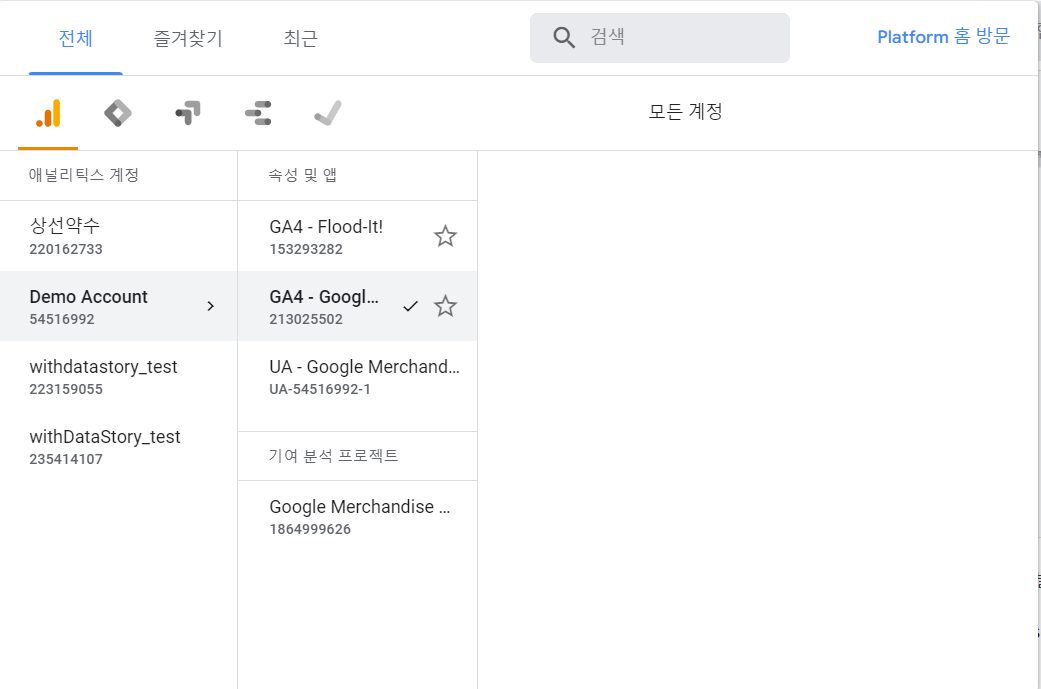The image size is (1041, 689).
Task: Click the UA-54516992-1 property ID
Action: [x=320, y=389]
